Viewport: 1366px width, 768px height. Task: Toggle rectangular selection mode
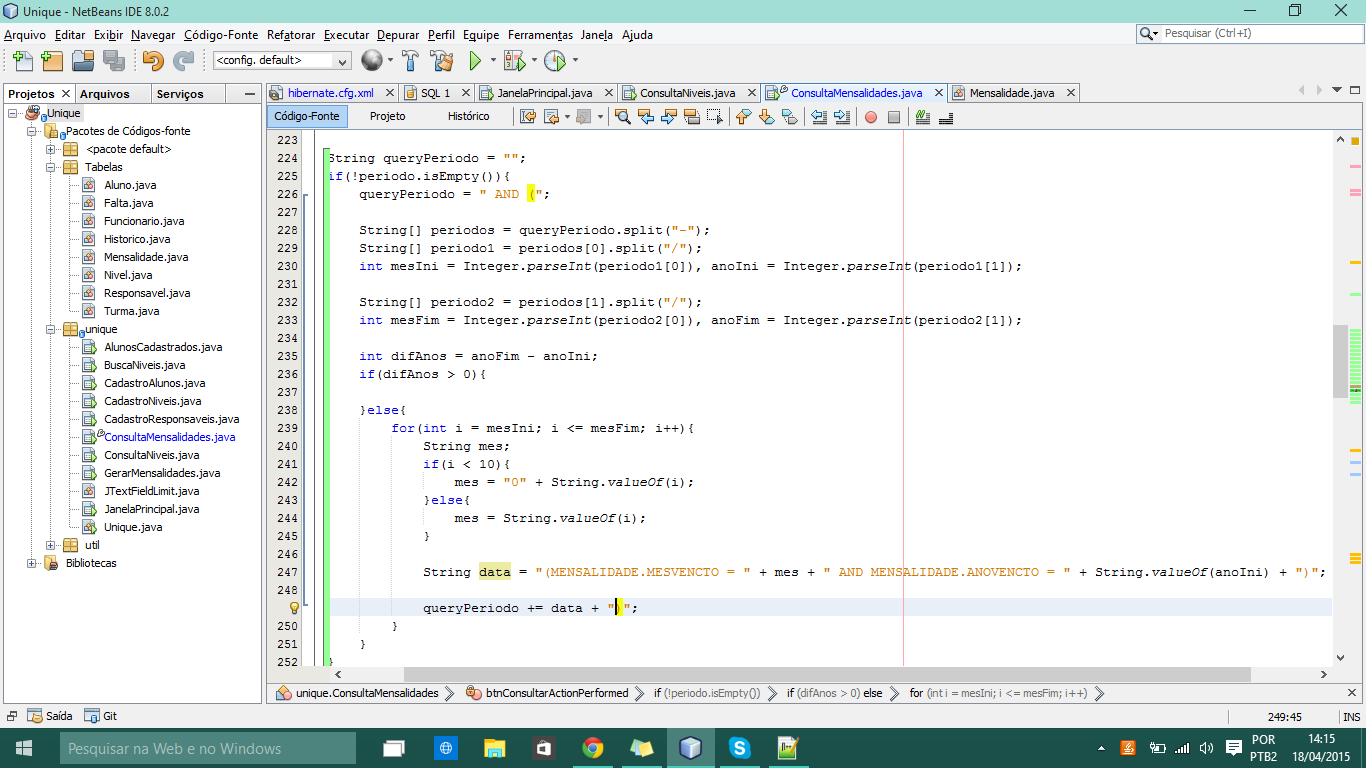tap(715, 117)
